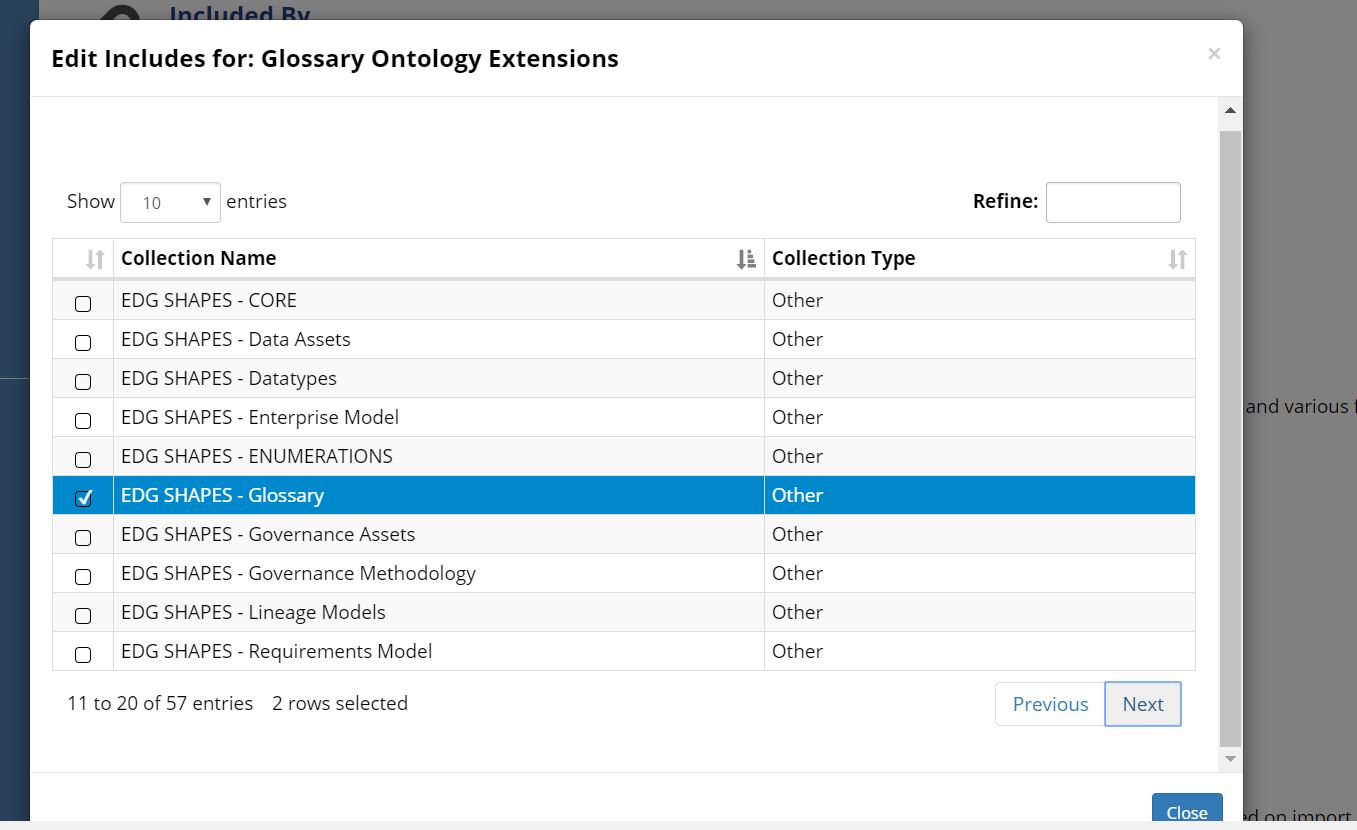Check the EDG SHAPES - ENUMERATIONS checkbox
The height and width of the screenshot is (830, 1357).
tap(83, 459)
